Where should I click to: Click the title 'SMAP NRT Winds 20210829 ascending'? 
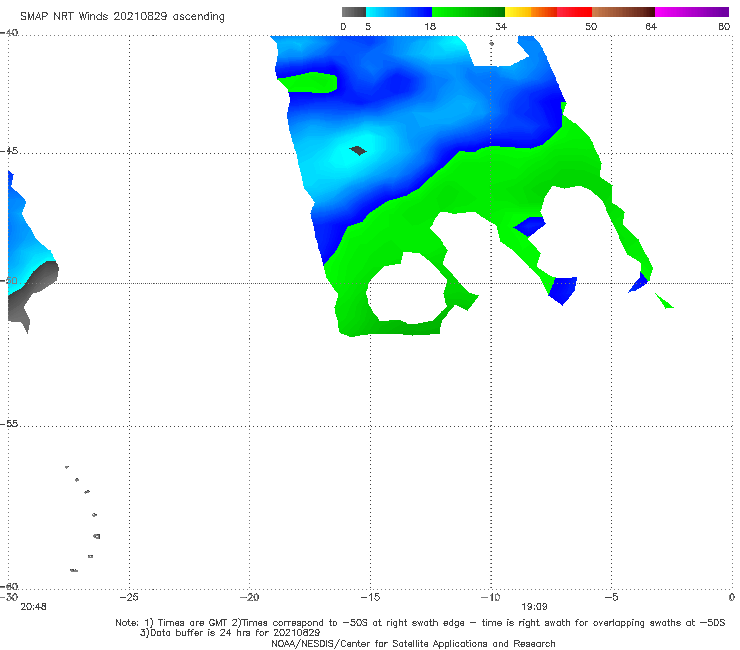coord(122,16)
